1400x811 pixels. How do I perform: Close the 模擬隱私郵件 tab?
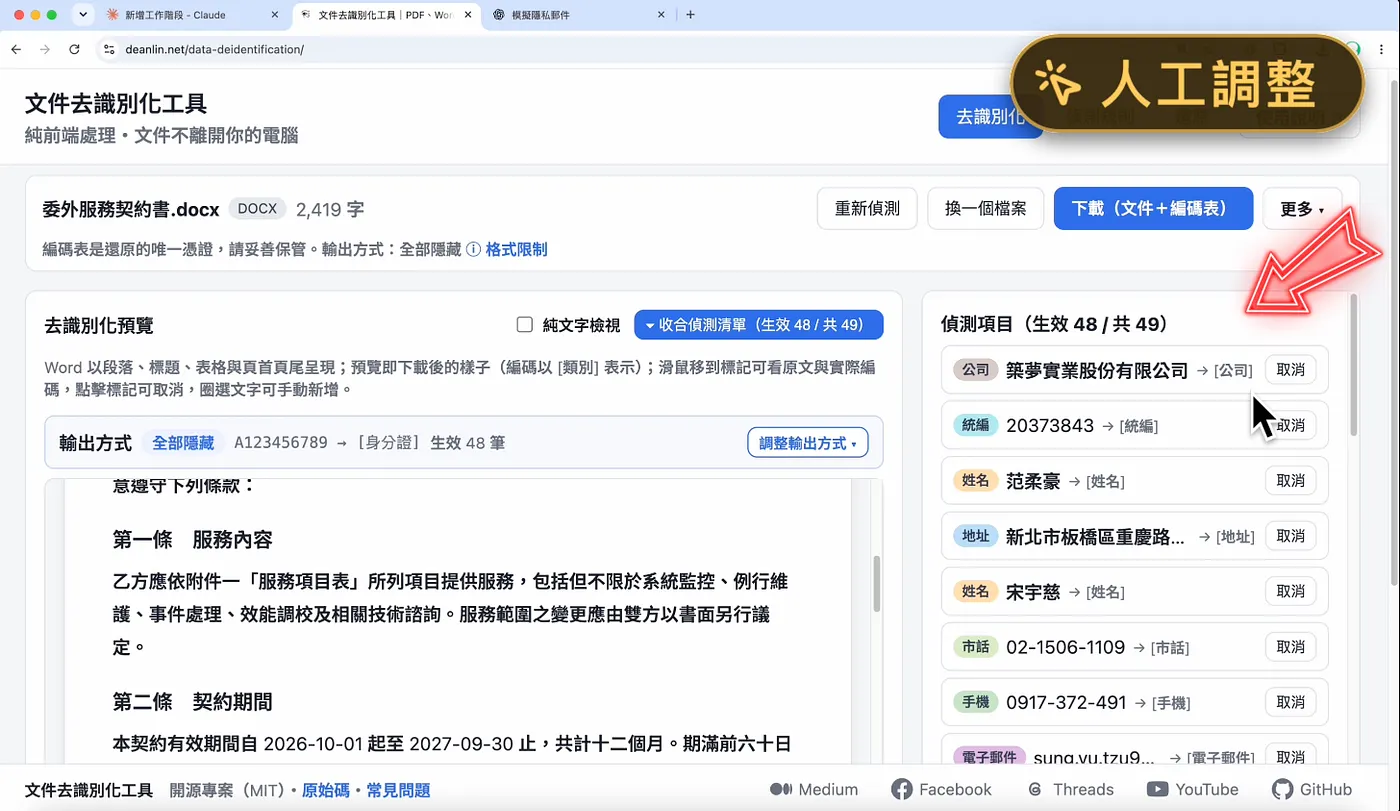tap(660, 15)
